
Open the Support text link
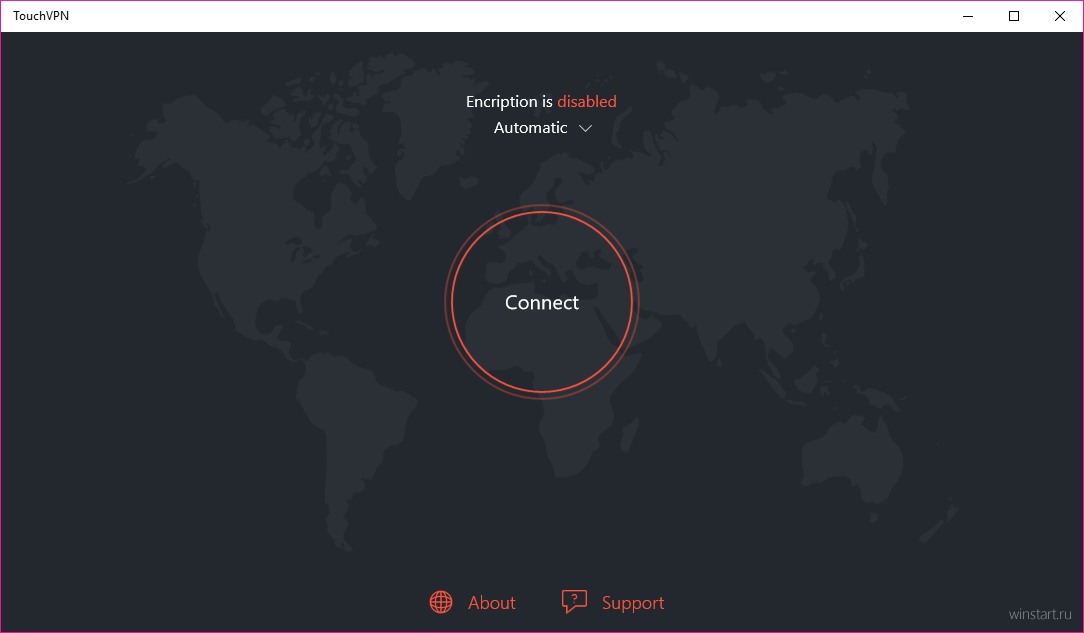(632, 603)
